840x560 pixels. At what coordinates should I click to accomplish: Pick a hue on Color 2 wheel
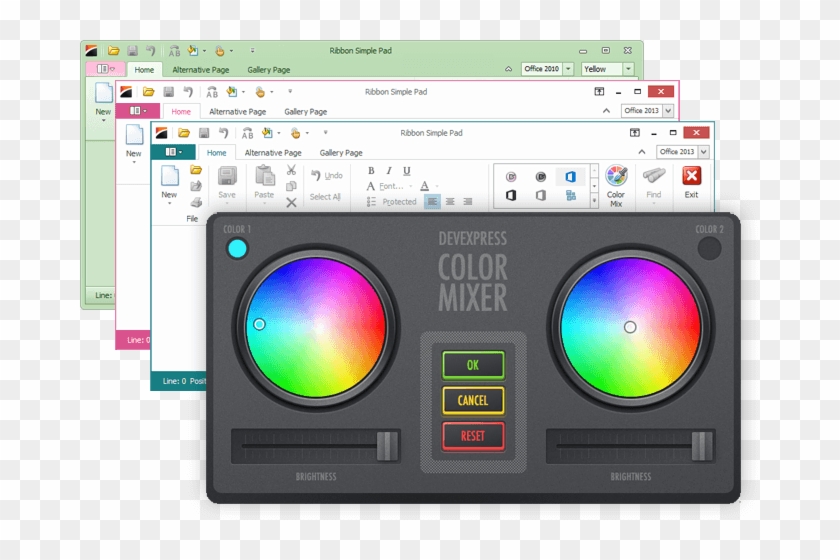click(631, 327)
